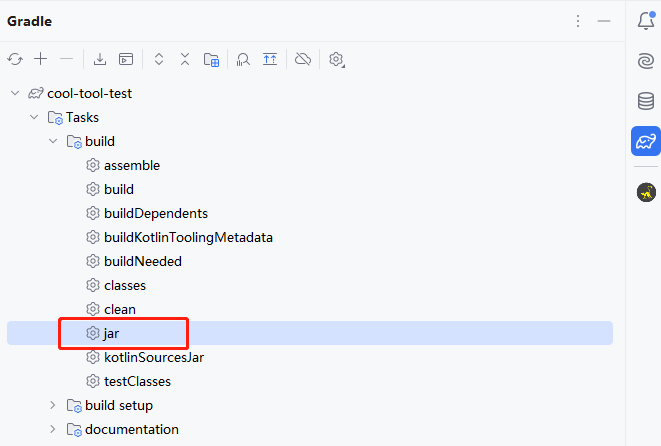Open the Execute Gradle Task icon
Viewport: 661px width, 446px height.
pos(126,60)
